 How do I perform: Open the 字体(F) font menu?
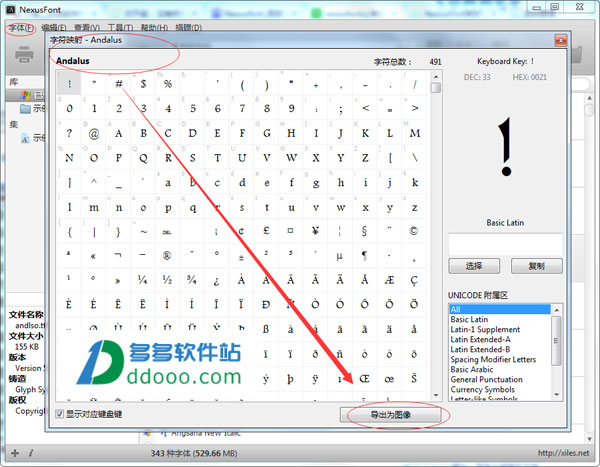[21, 28]
